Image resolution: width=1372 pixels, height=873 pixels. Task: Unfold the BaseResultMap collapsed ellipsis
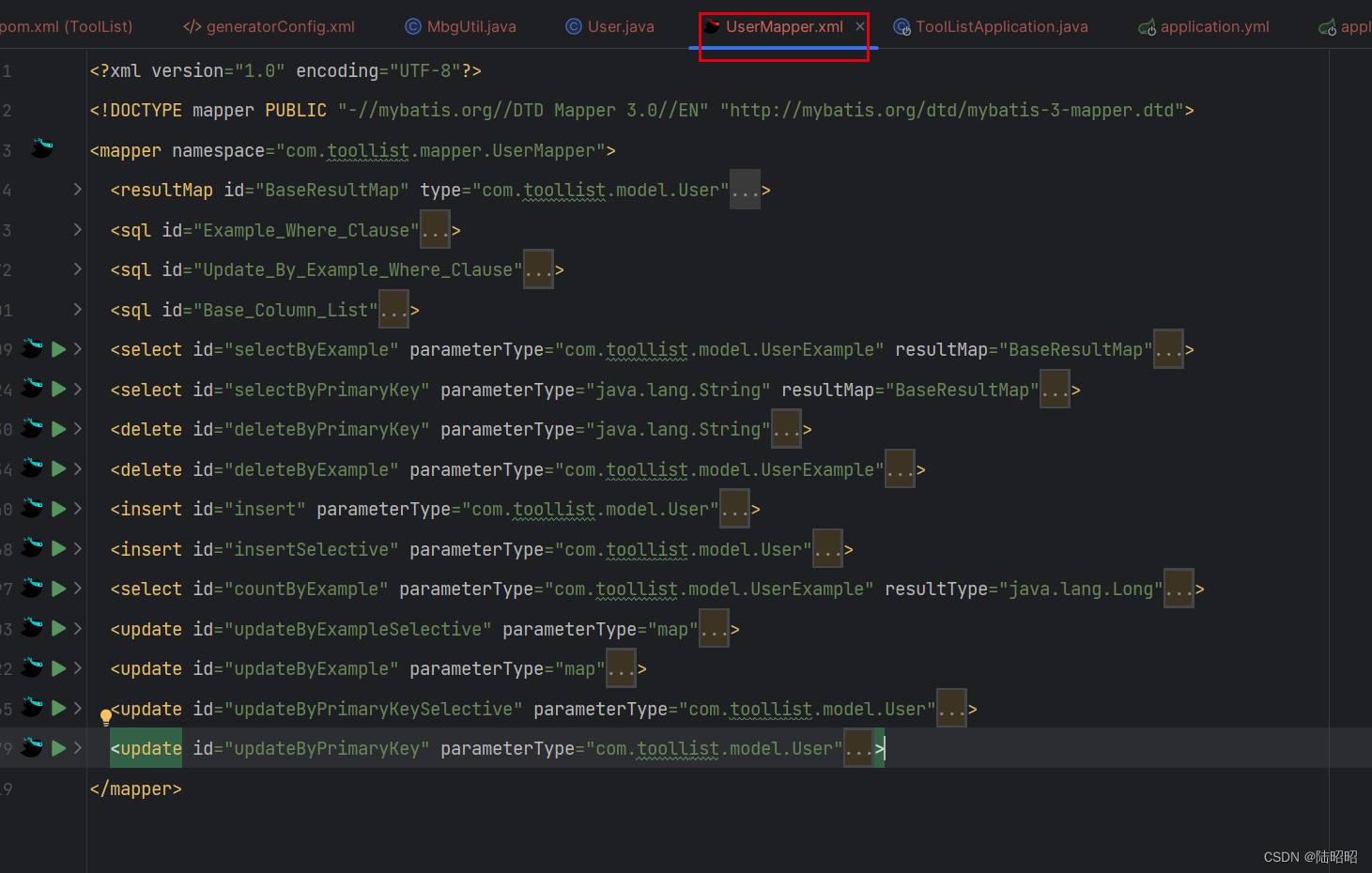[745, 190]
